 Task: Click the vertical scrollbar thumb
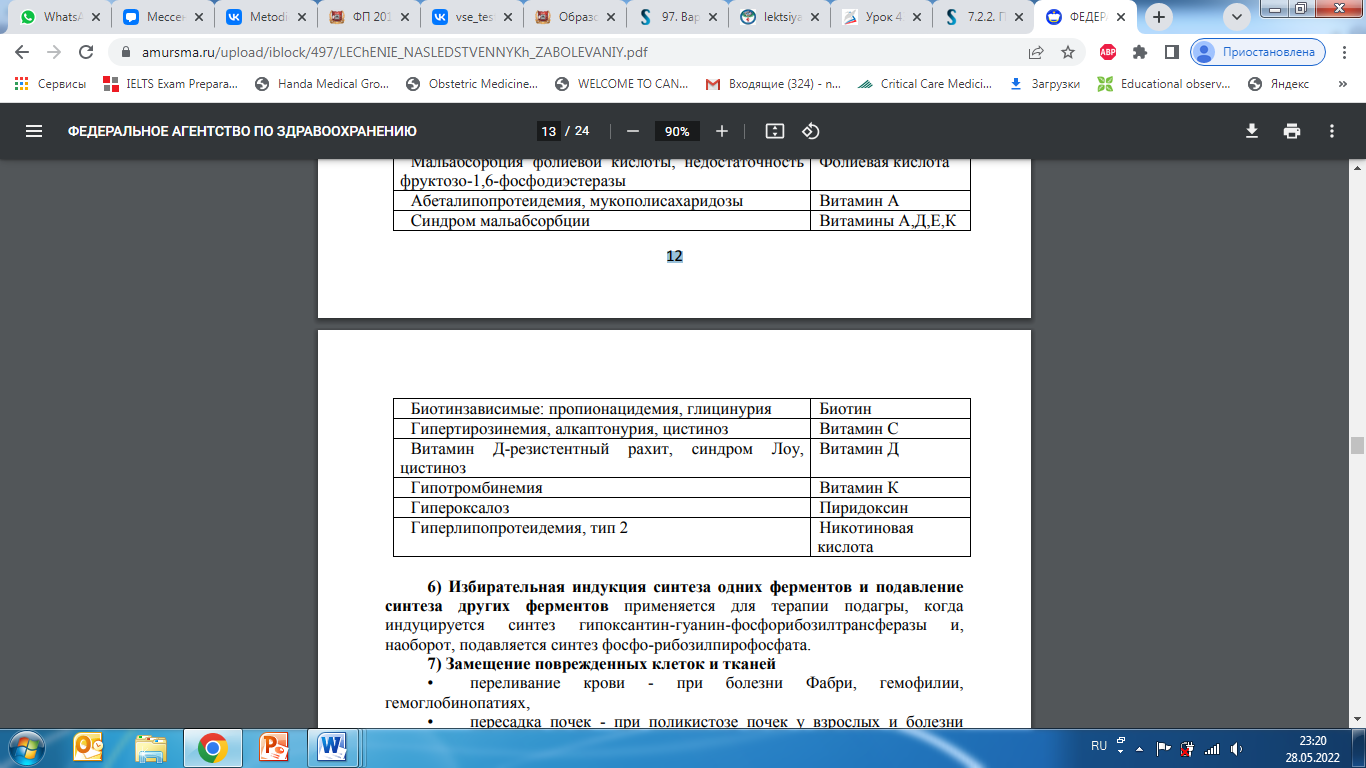pos(1357,446)
